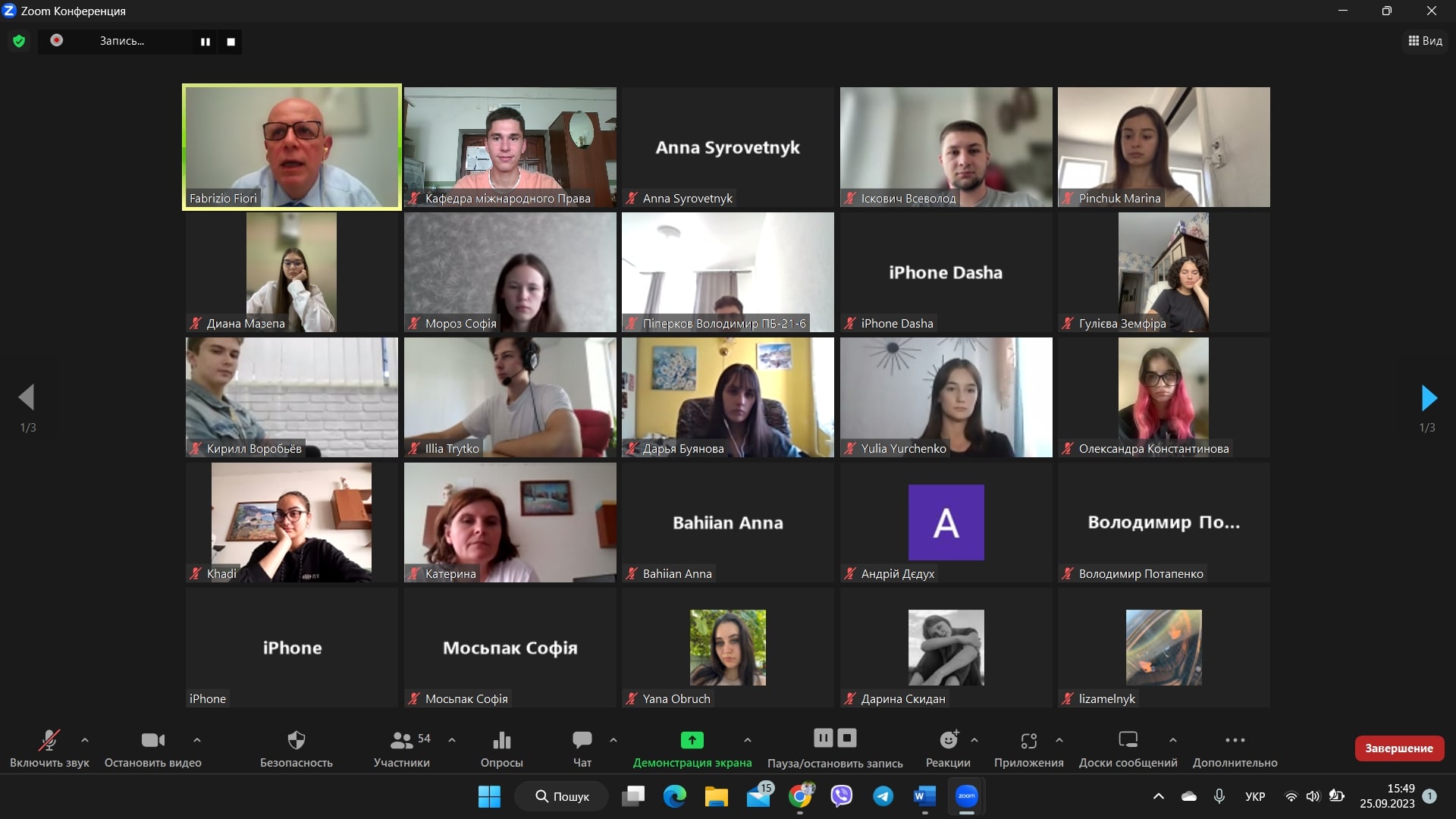Expand reactions options arrow
This screenshot has width=1456, height=819.
974,739
